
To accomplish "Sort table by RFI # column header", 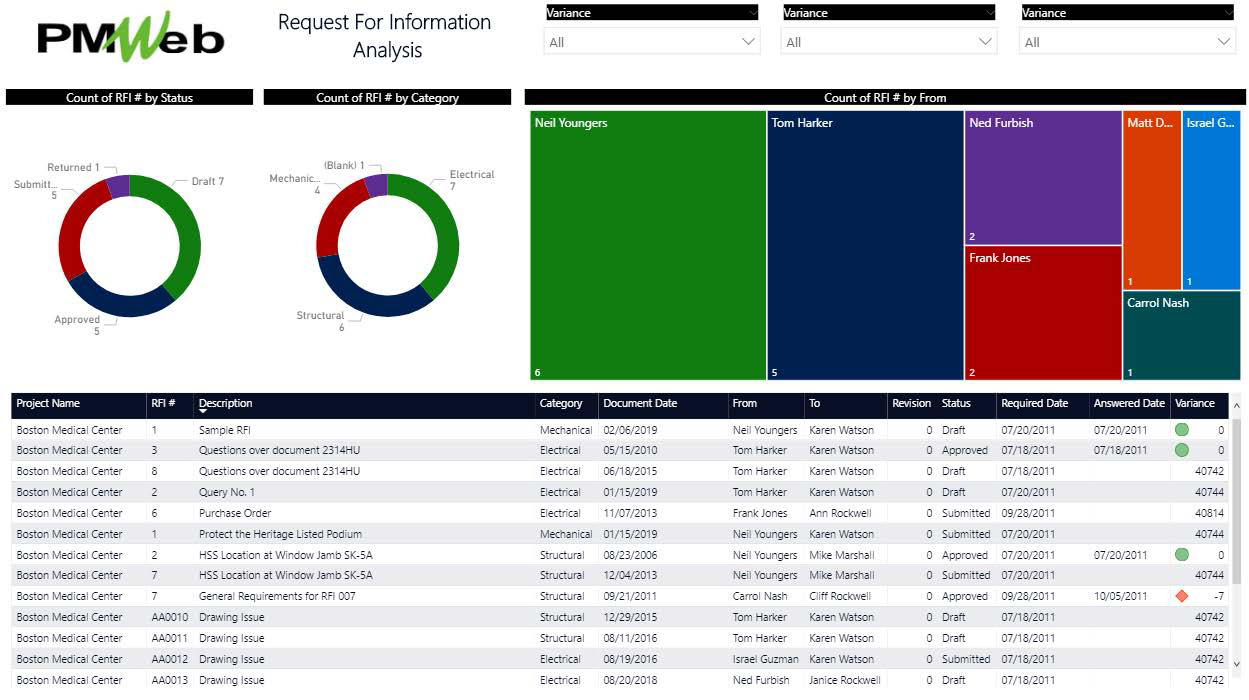I will pos(163,403).
